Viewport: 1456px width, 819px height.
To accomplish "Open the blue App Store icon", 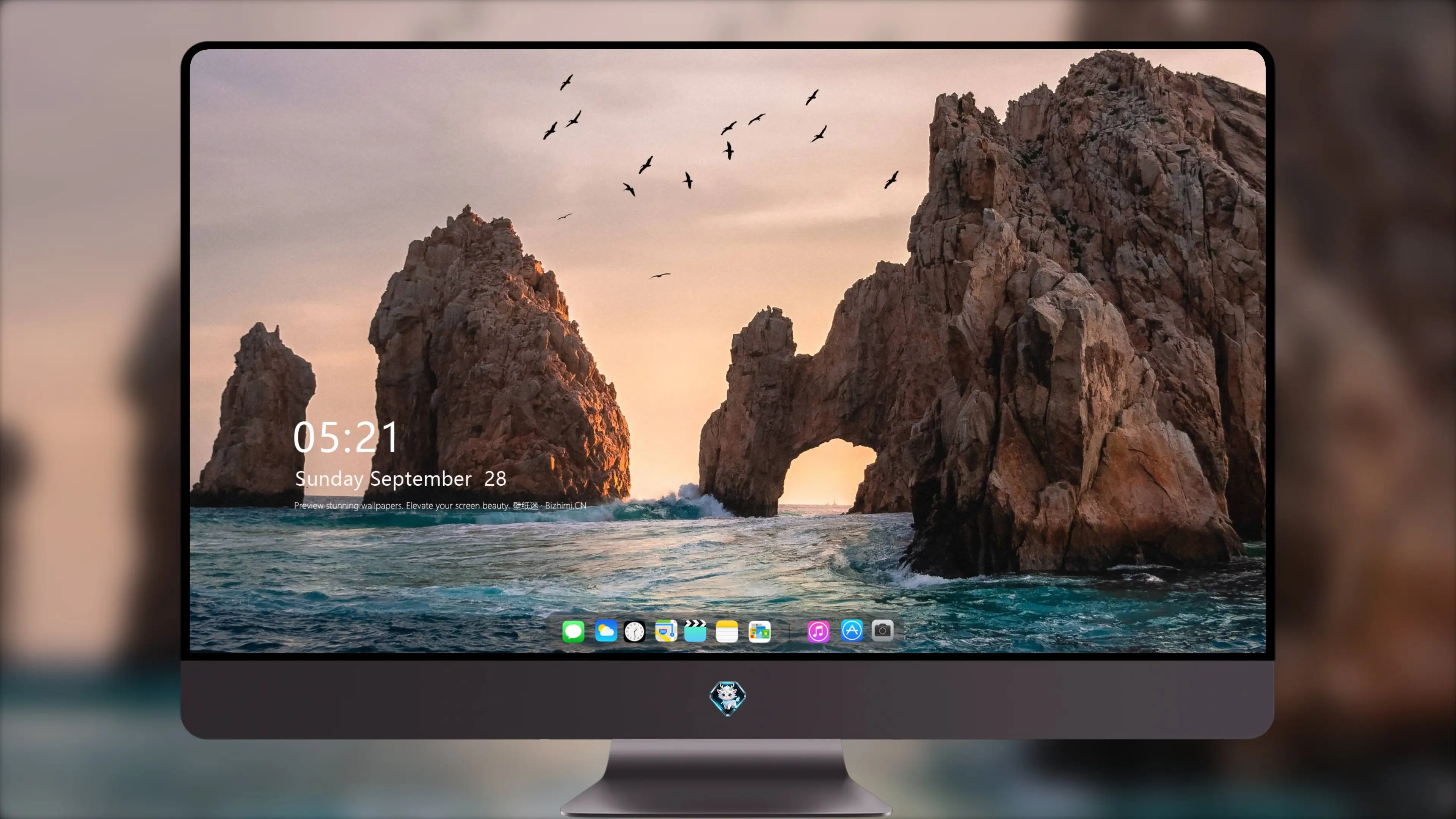I will pos(852,630).
